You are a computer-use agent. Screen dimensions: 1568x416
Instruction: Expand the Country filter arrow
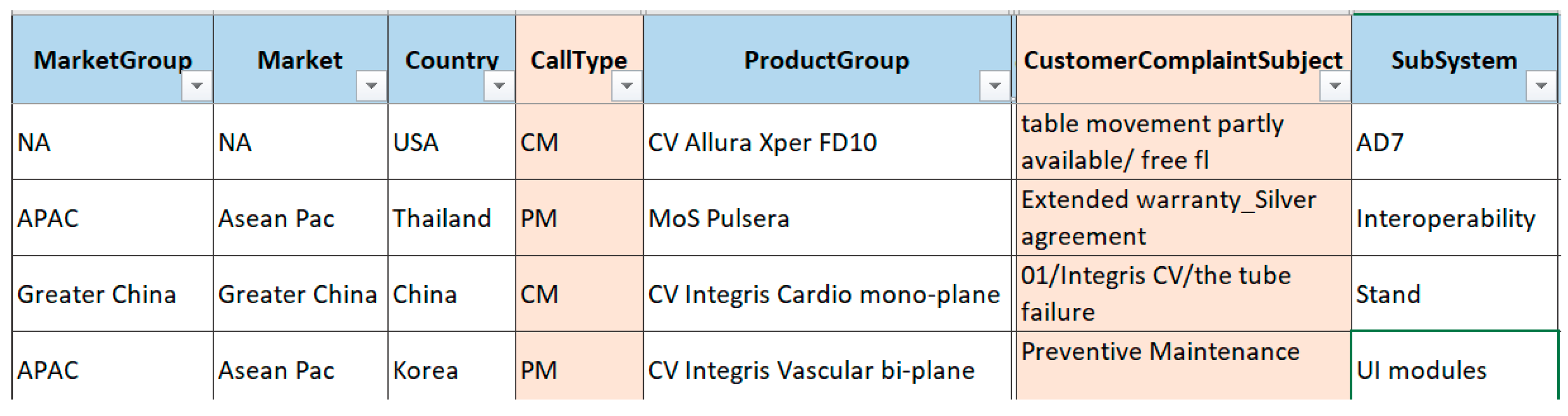(499, 86)
